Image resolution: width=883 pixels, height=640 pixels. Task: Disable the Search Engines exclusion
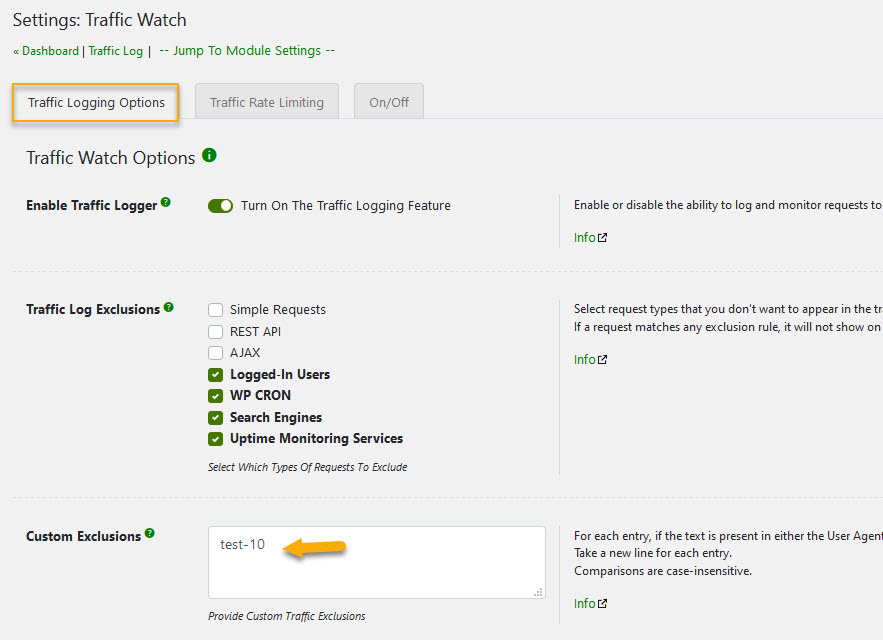[x=215, y=417]
